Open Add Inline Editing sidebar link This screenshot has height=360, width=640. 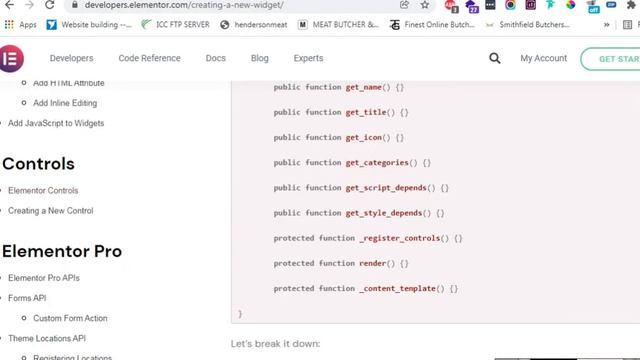[65, 103]
